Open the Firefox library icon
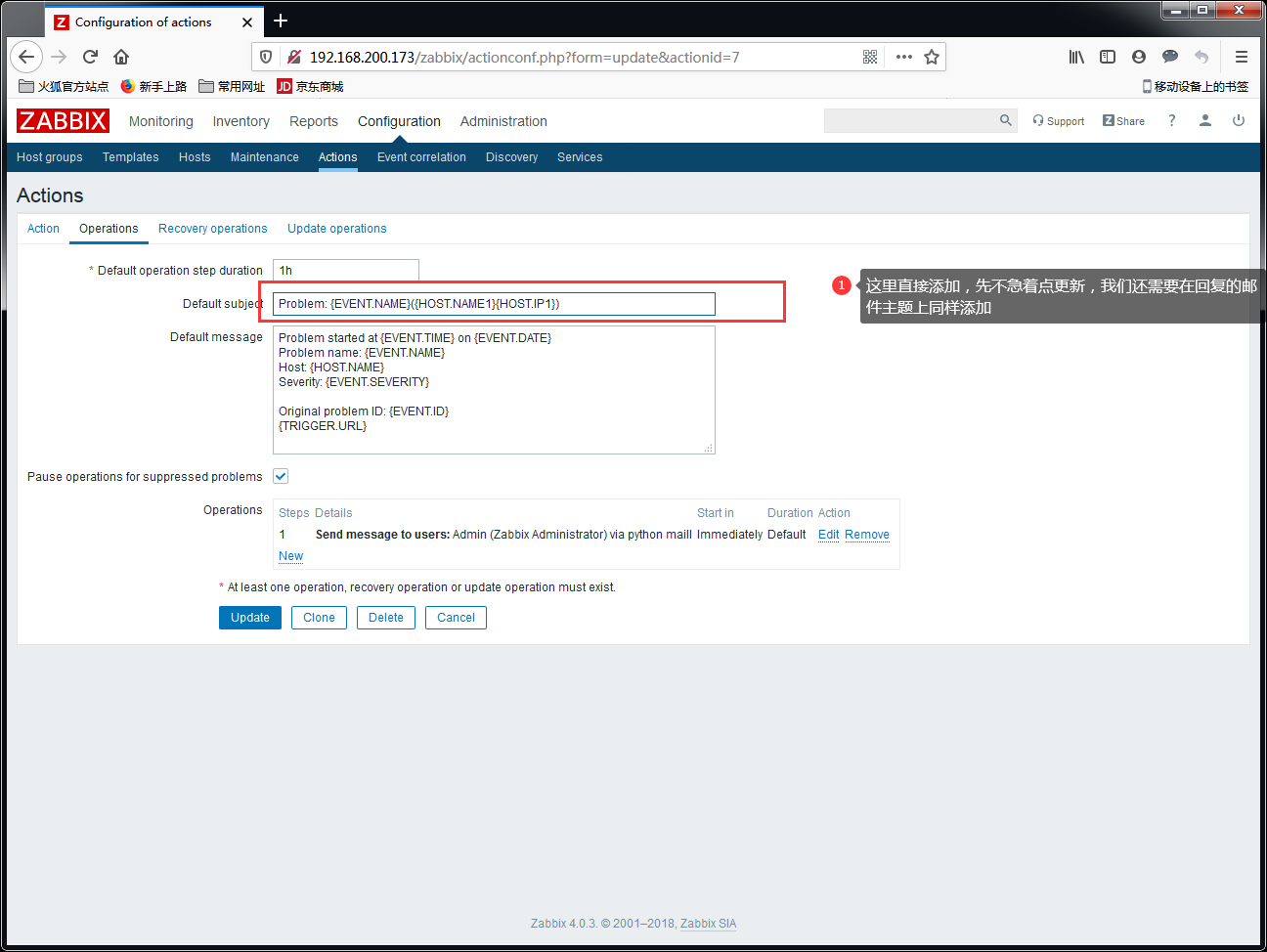Image resolution: width=1267 pixels, height=952 pixels. (1076, 57)
